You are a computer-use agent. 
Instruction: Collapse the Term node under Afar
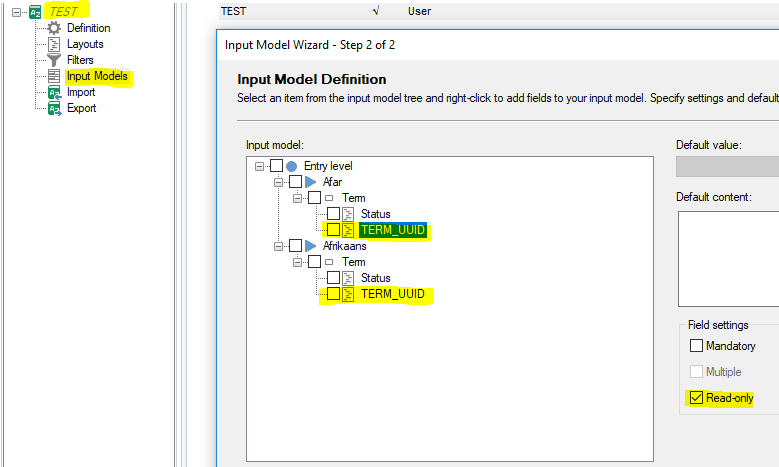298,198
